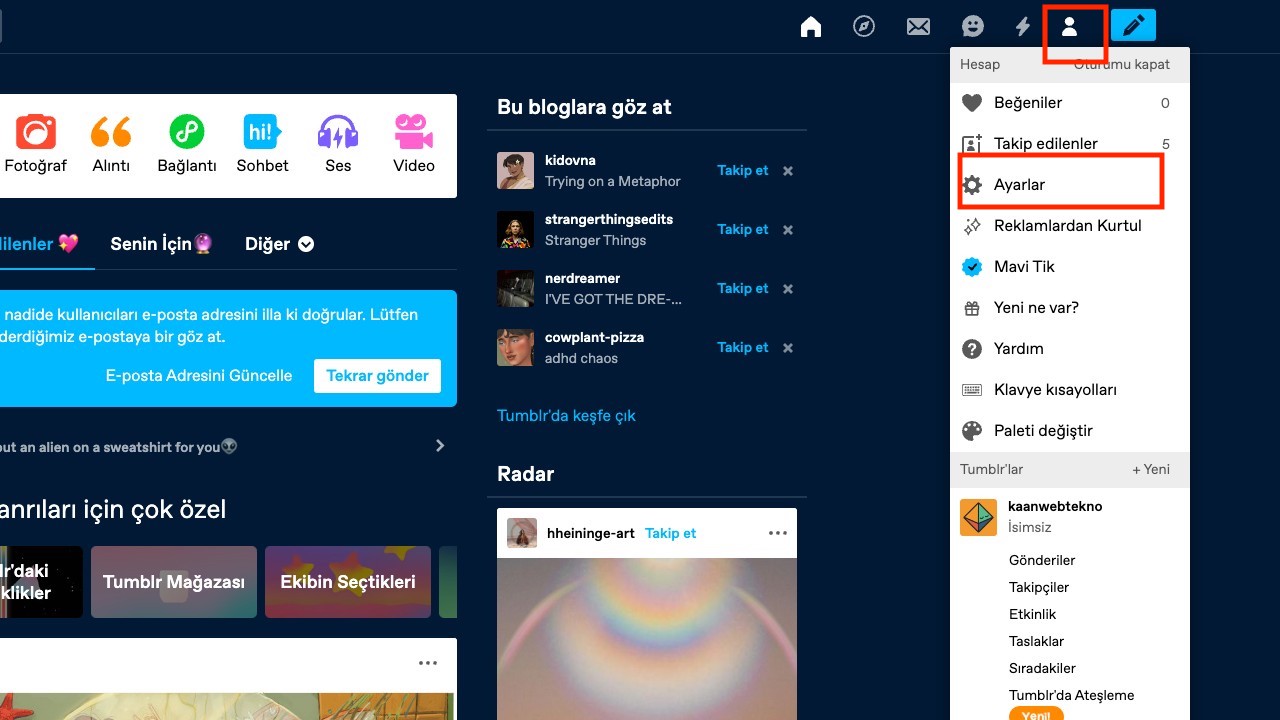Viewport: 1280px width, 720px height.
Task: Open Beğeniler in the account menu
Action: point(1070,103)
